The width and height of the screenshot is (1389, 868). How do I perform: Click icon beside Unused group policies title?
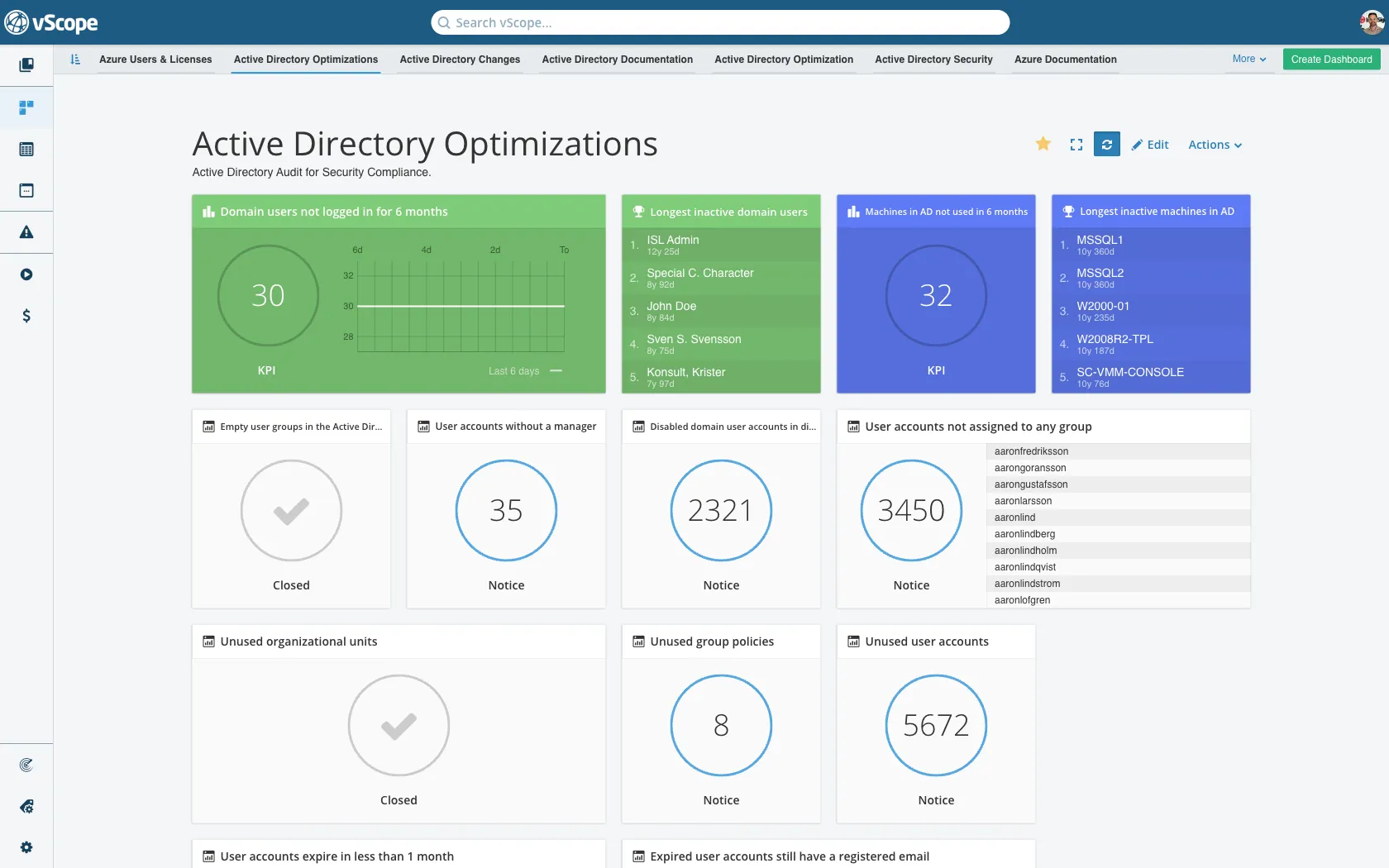pyautogui.click(x=638, y=641)
